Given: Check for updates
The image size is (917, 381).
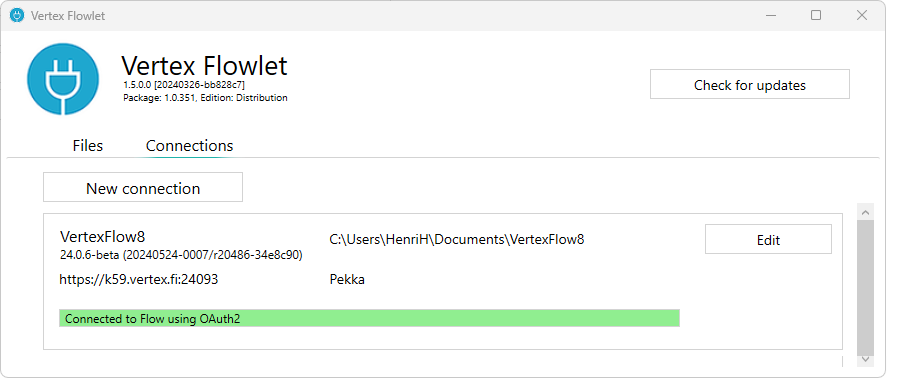Looking at the screenshot, I should [x=749, y=85].
